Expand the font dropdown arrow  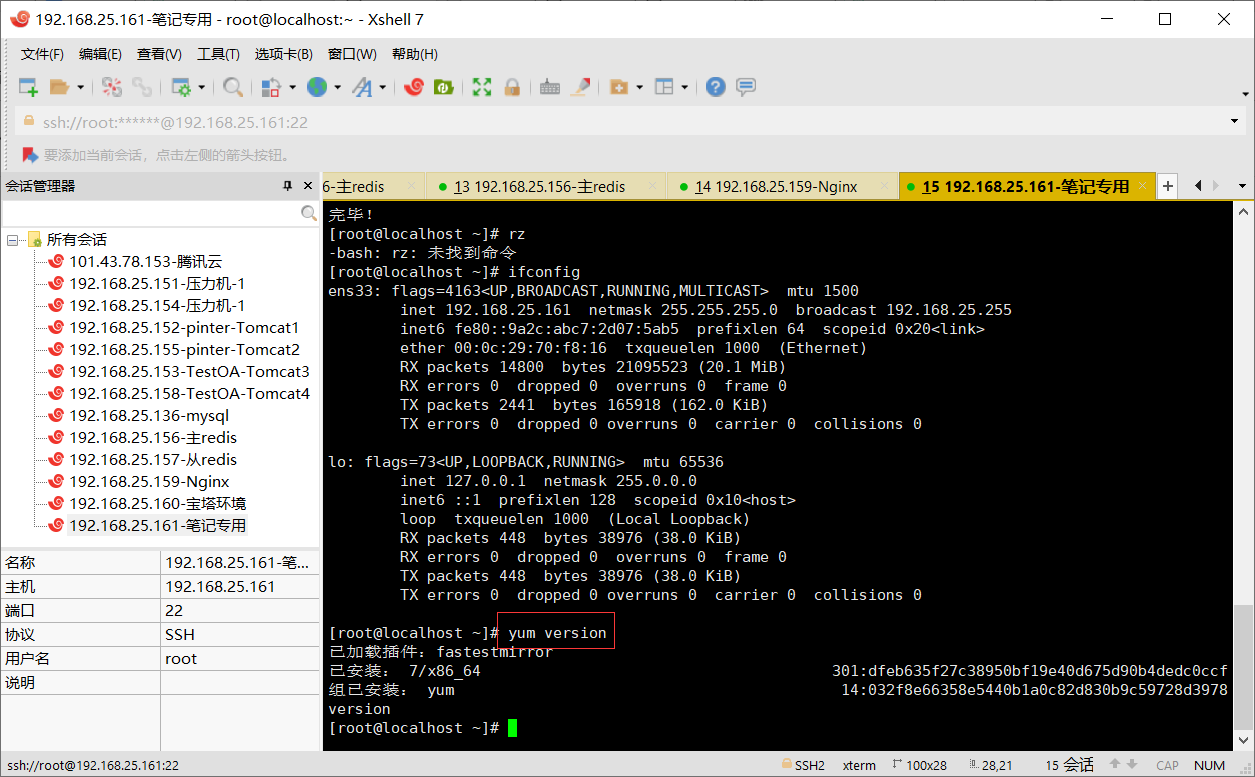coord(382,88)
